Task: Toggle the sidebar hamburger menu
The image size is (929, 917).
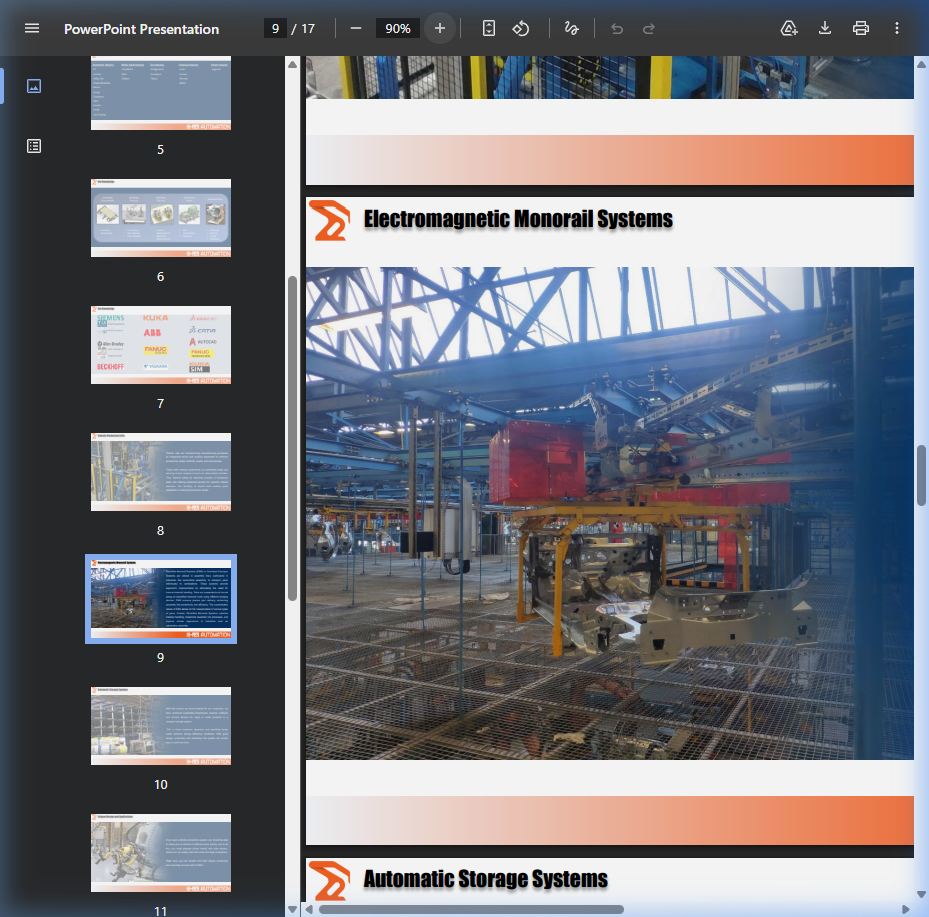Action: click(32, 28)
